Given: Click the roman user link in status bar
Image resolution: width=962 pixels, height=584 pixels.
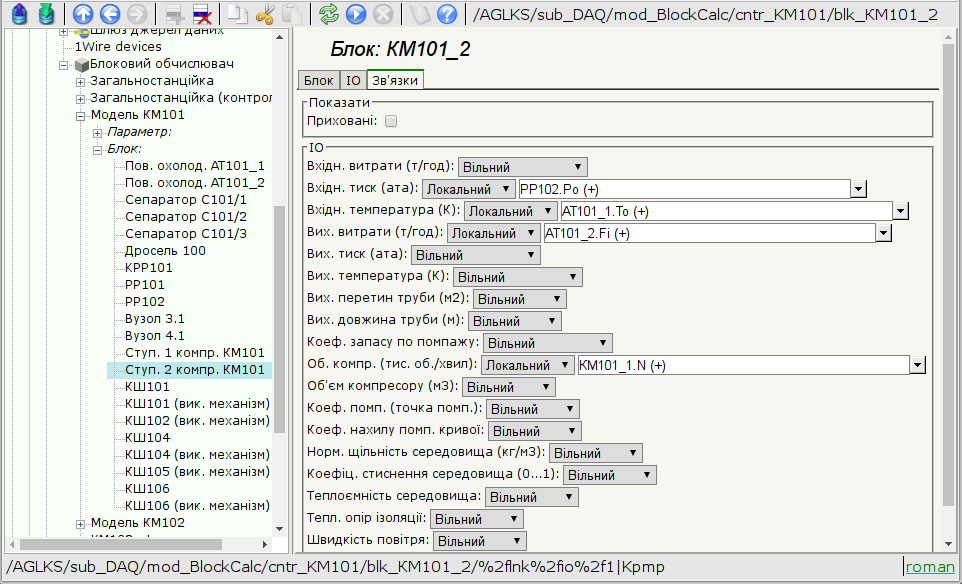Looking at the screenshot, I should click(x=930, y=567).
